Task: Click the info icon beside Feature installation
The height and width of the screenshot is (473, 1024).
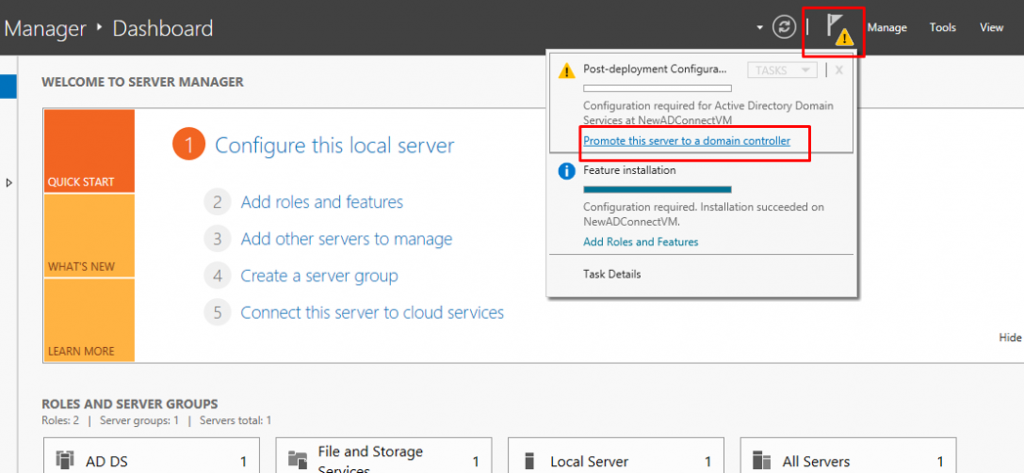Action: (x=566, y=171)
